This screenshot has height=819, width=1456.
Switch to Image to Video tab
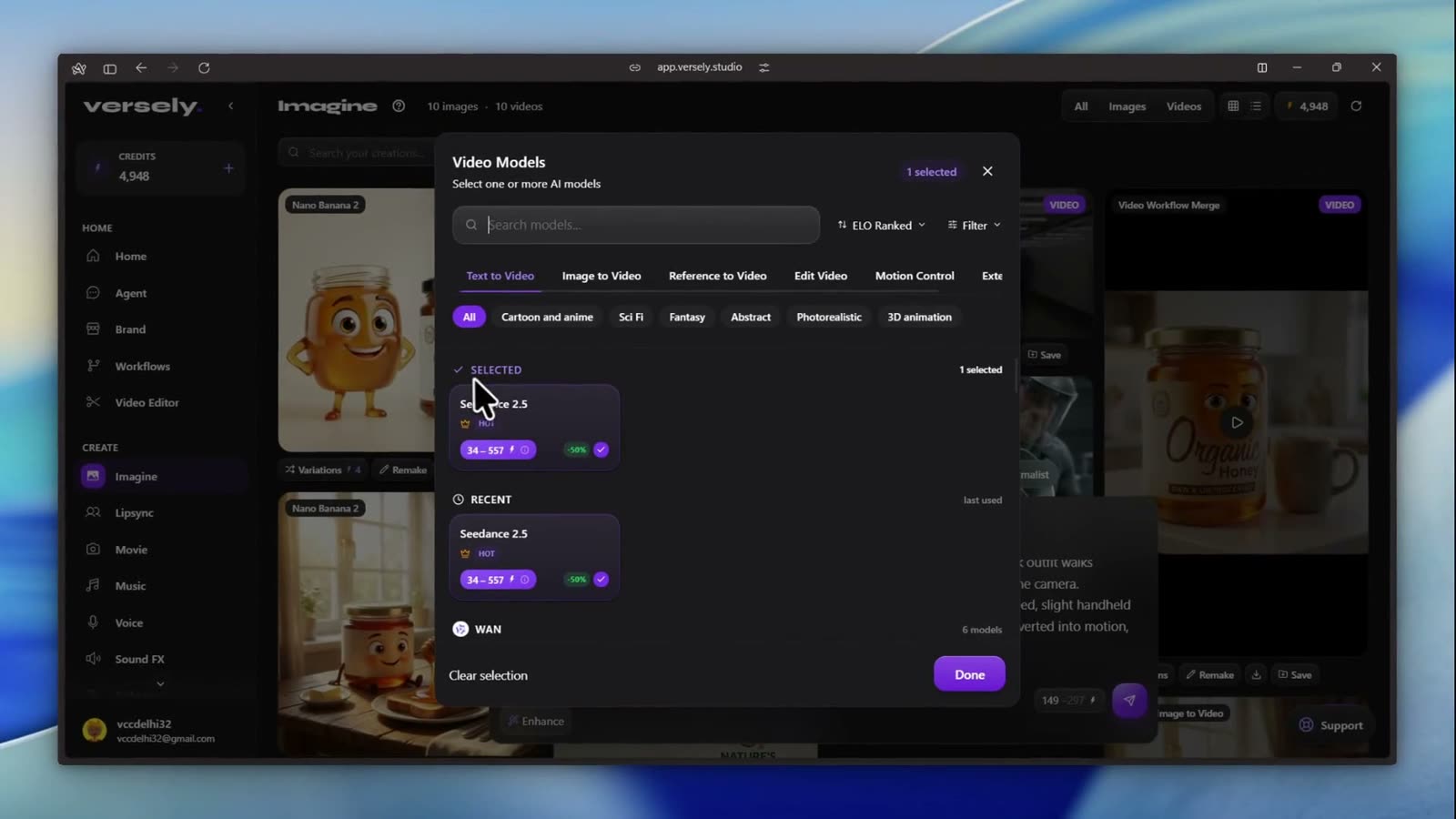(x=602, y=276)
